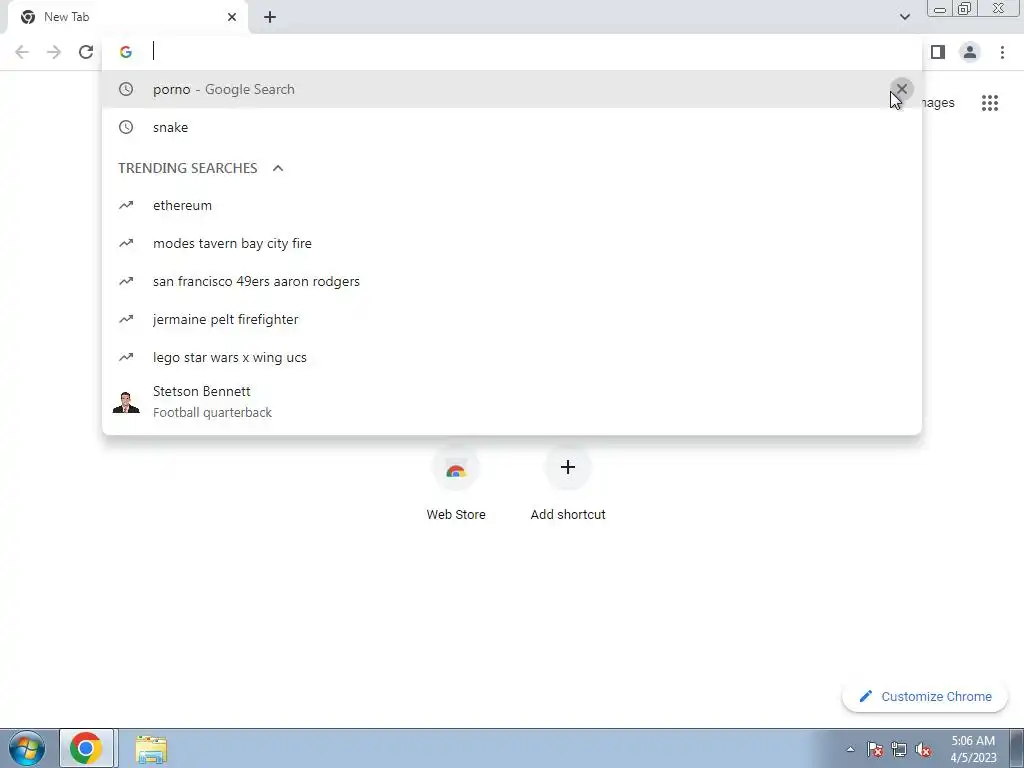Click the Add shortcut plus tile

coord(568,485)
